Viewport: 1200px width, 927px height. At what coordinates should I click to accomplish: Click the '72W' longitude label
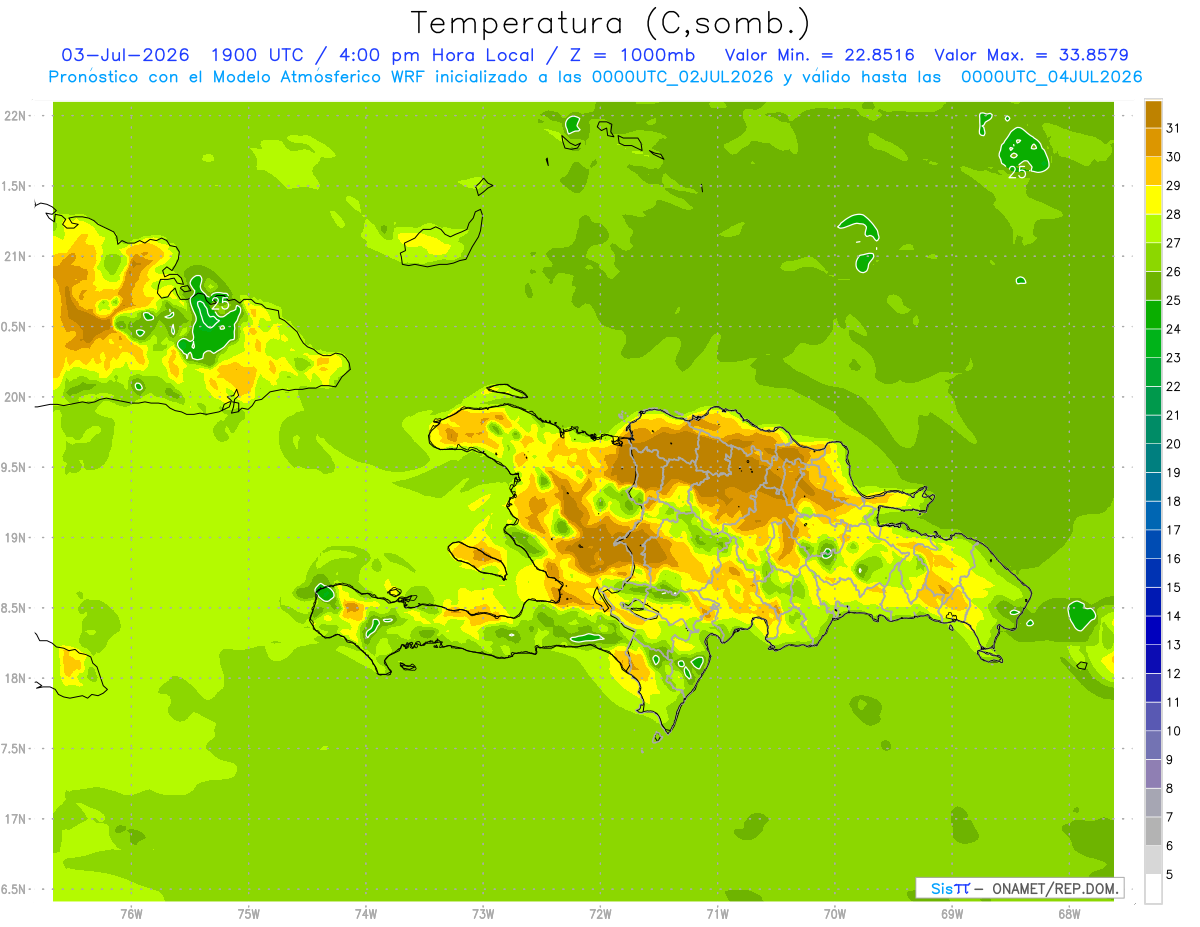point(600,913)
